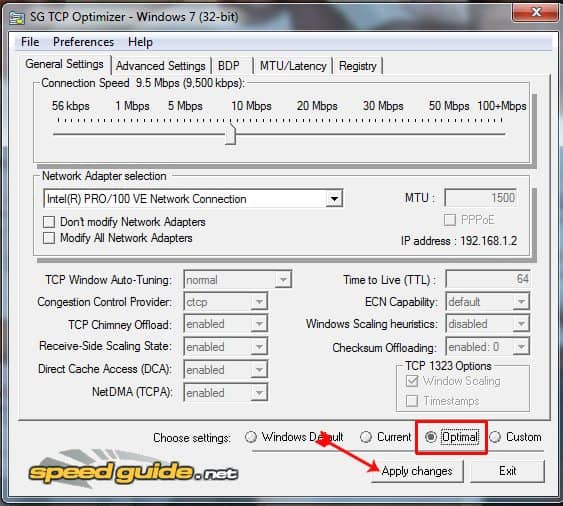Switch to the General Settings tab
Screen dimensions: 563x506
click(64, 64)
